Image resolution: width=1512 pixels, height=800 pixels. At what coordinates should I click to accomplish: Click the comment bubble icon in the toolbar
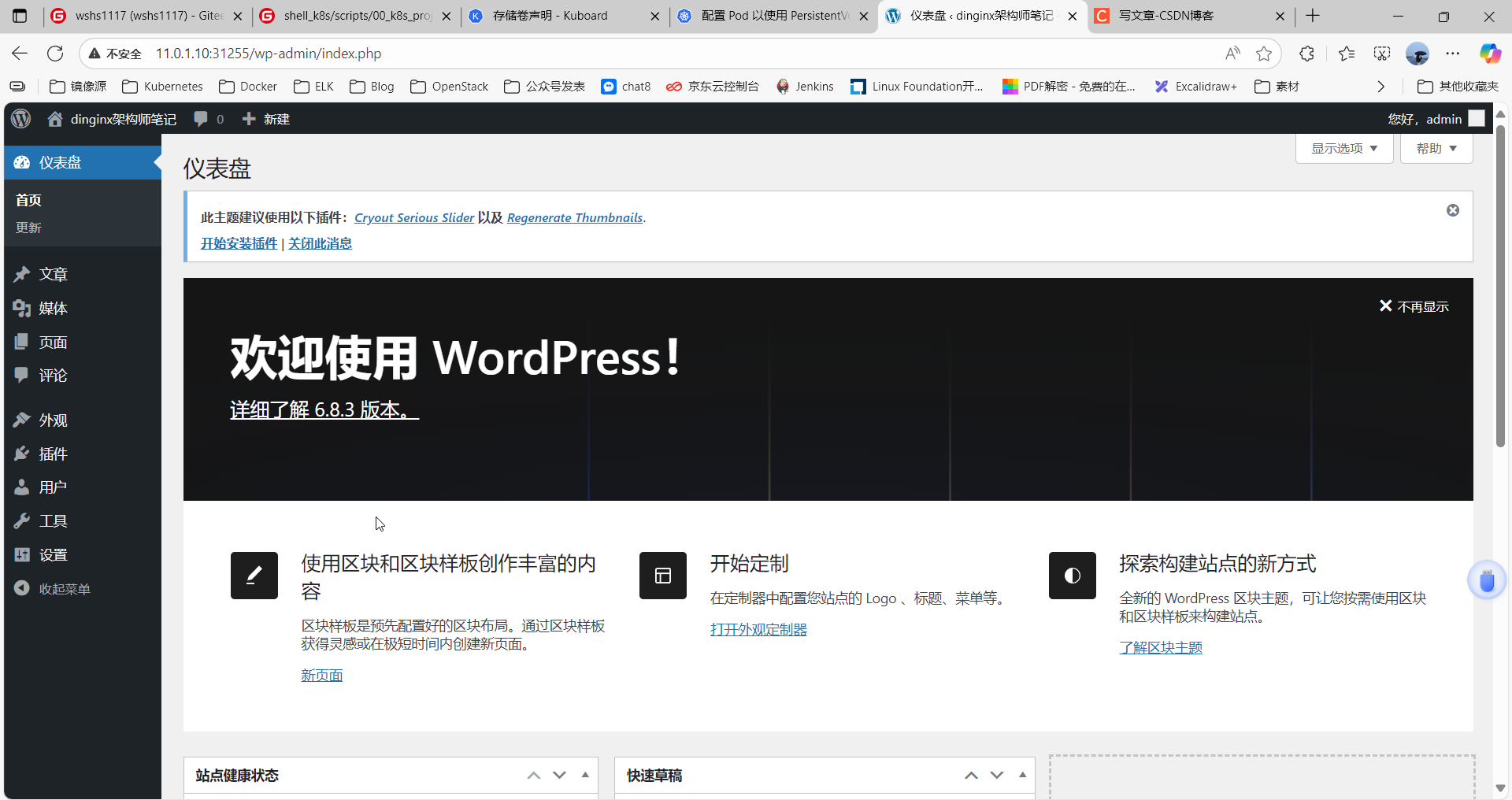click(x=202, y=119)
